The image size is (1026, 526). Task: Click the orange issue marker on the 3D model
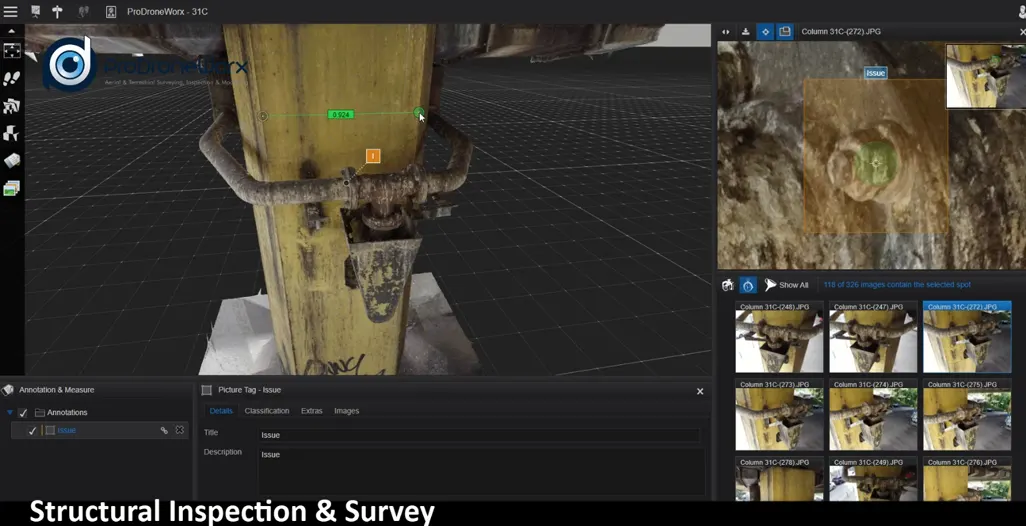373,156
